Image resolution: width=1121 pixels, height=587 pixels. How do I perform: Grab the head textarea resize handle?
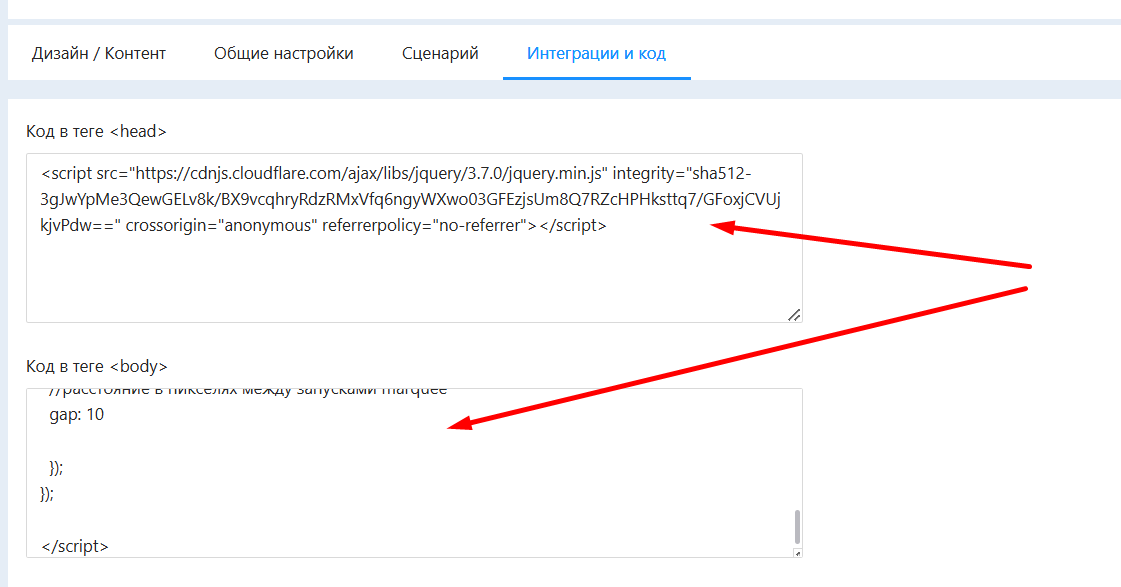point(794,315)
